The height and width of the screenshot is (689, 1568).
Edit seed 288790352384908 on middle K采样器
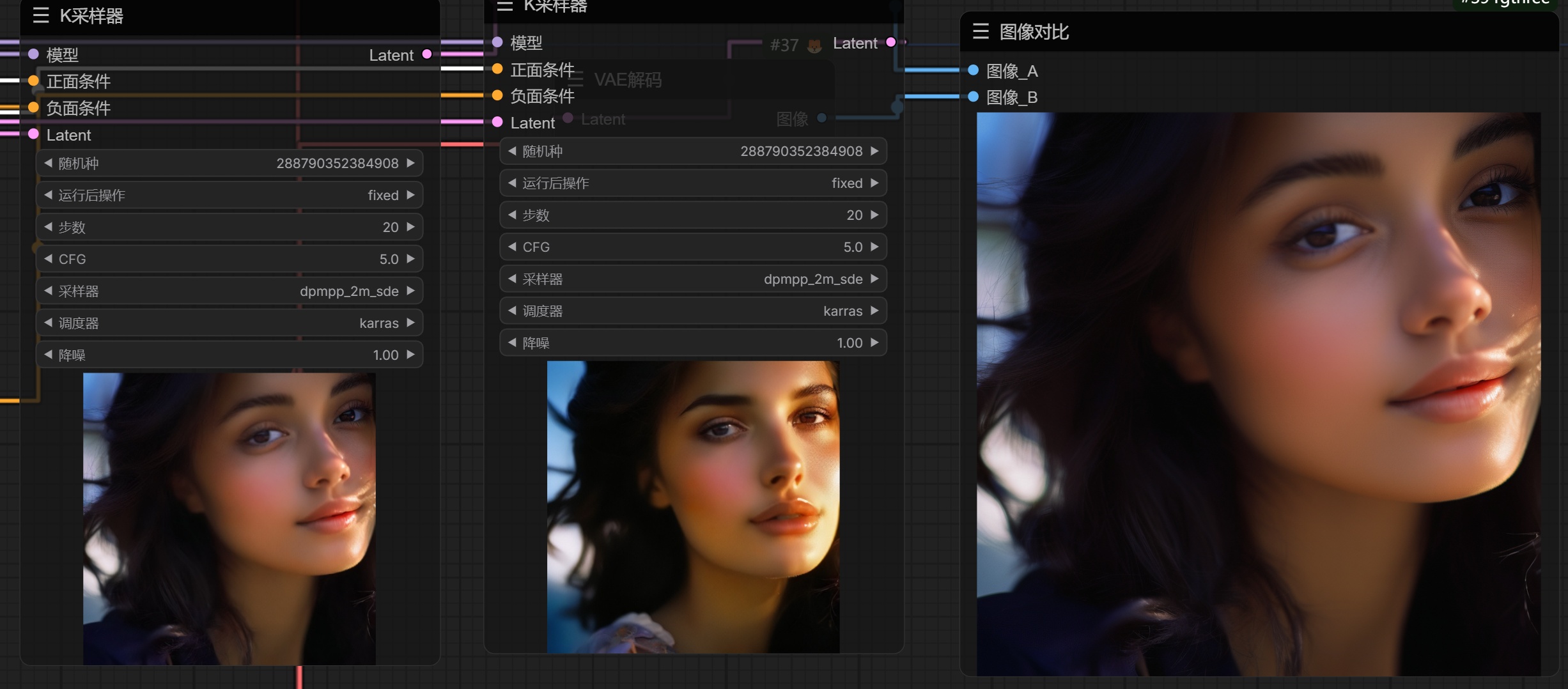[802, 151]
